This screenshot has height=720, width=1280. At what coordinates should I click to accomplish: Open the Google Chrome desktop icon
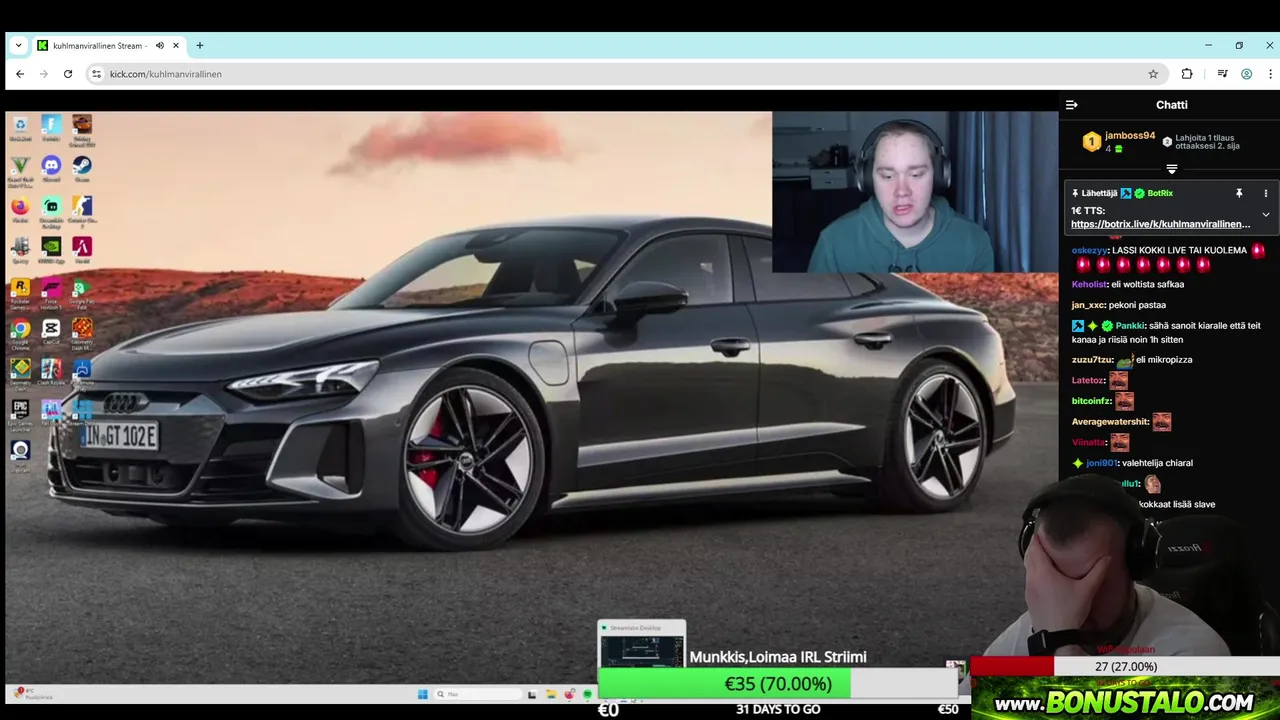[x=20, y=332]
